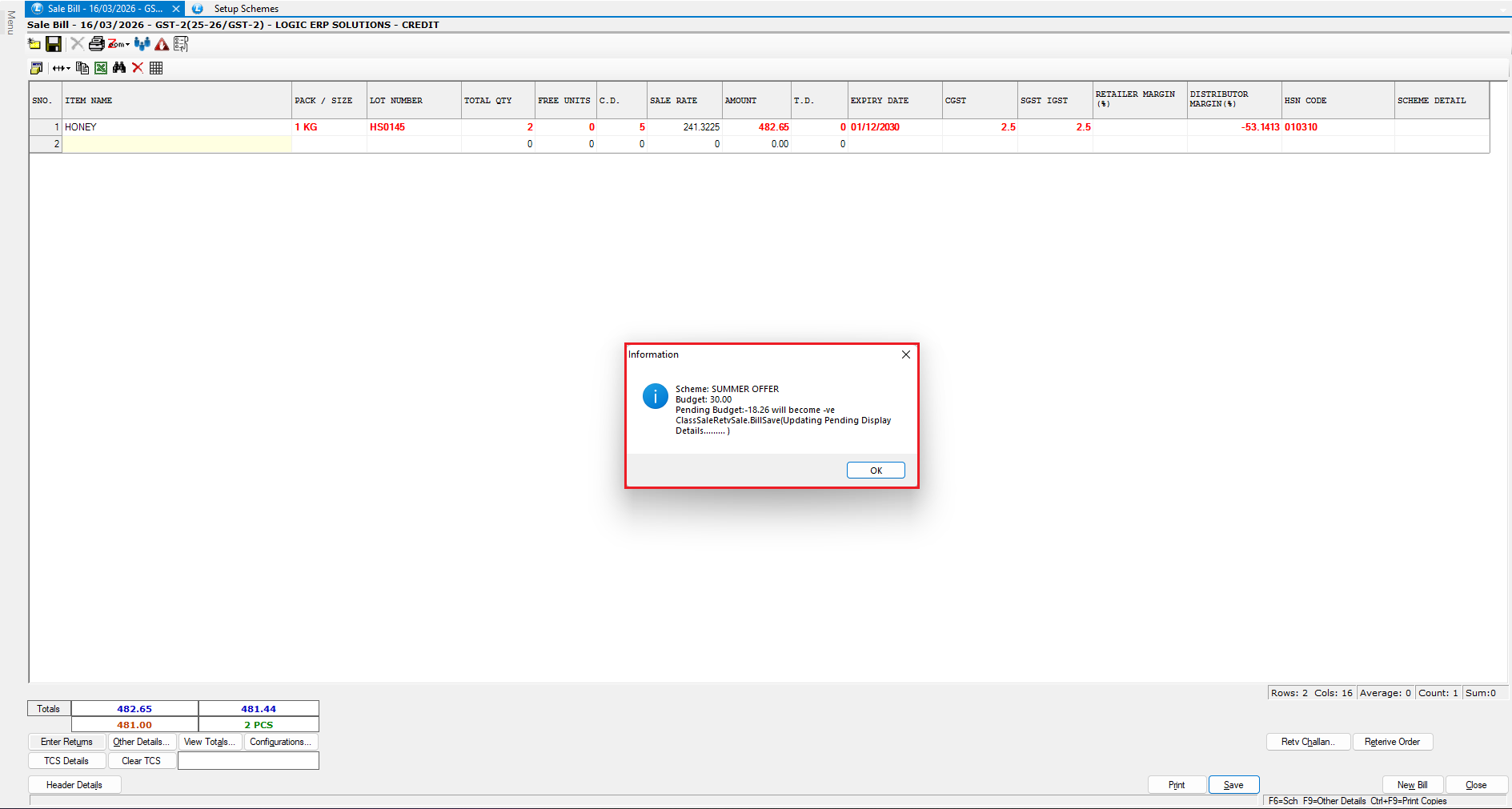Click the grid layout icon

[x=156, y=68]
